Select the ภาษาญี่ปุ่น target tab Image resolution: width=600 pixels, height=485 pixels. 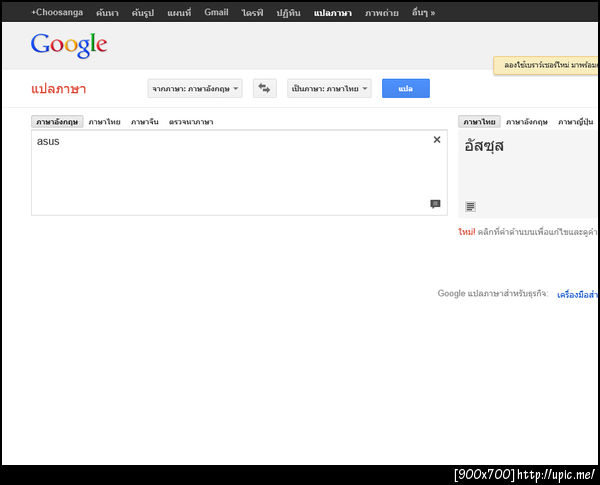tap(576, 122)
